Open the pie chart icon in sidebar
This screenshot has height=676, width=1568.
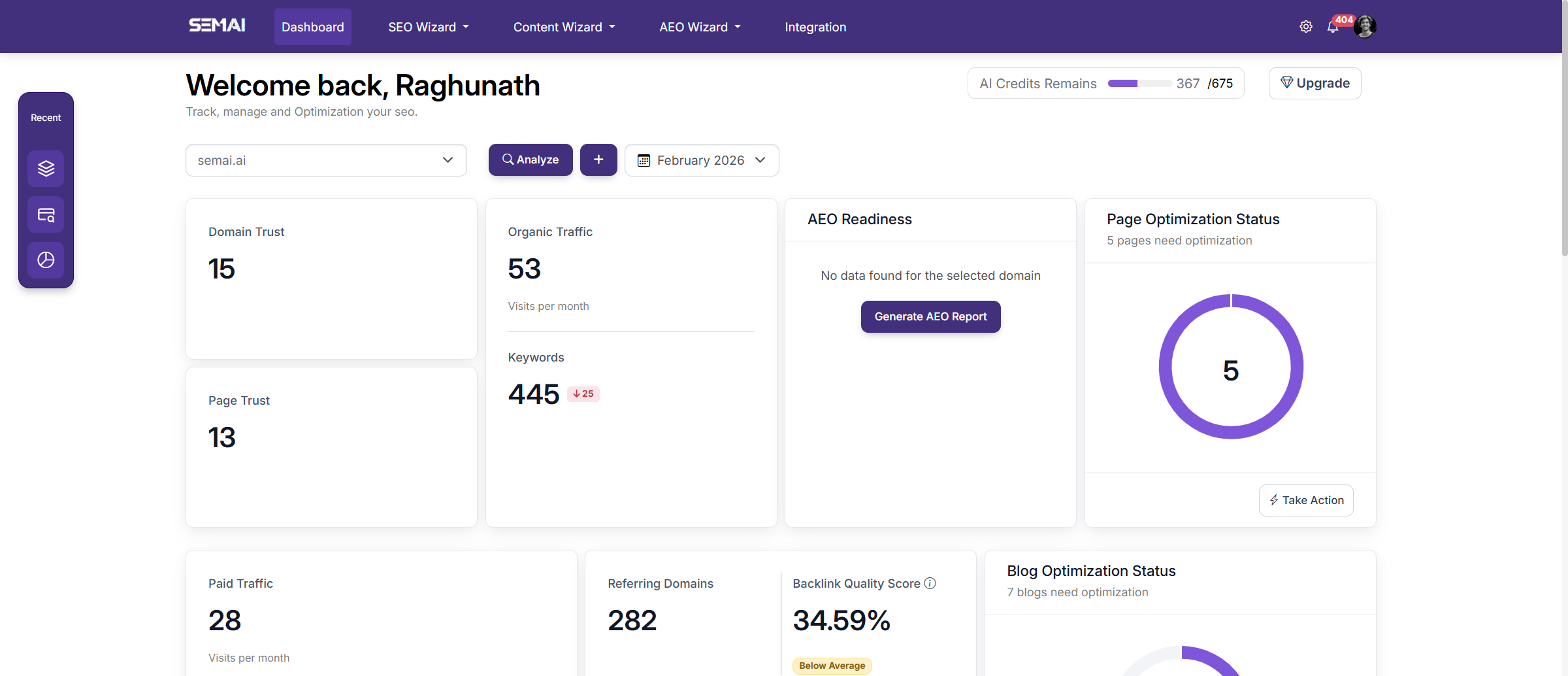click(46, 260)
